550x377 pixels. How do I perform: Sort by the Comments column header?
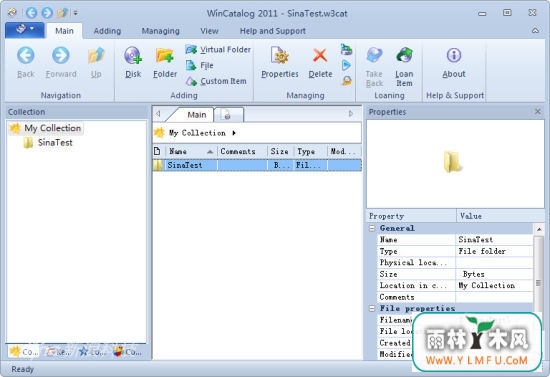point(242,151)
